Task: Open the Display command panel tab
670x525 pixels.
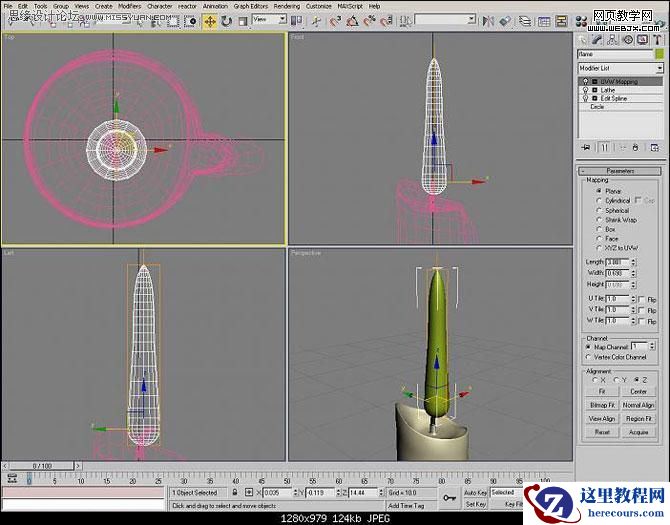Action: [x=642, y=40]
